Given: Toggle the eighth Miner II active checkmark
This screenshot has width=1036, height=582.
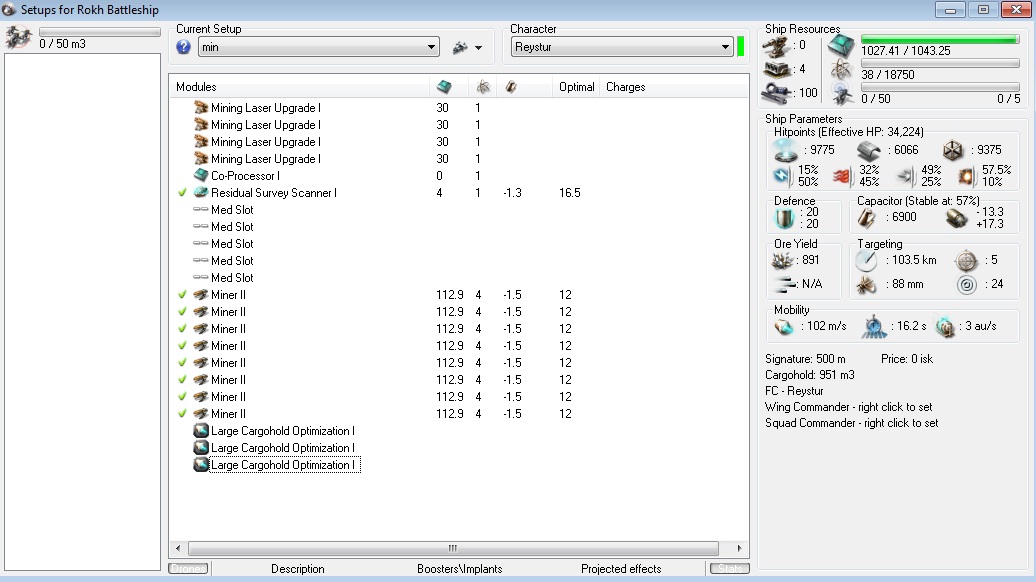Looking at the screenshot, I should coord(182,414).
